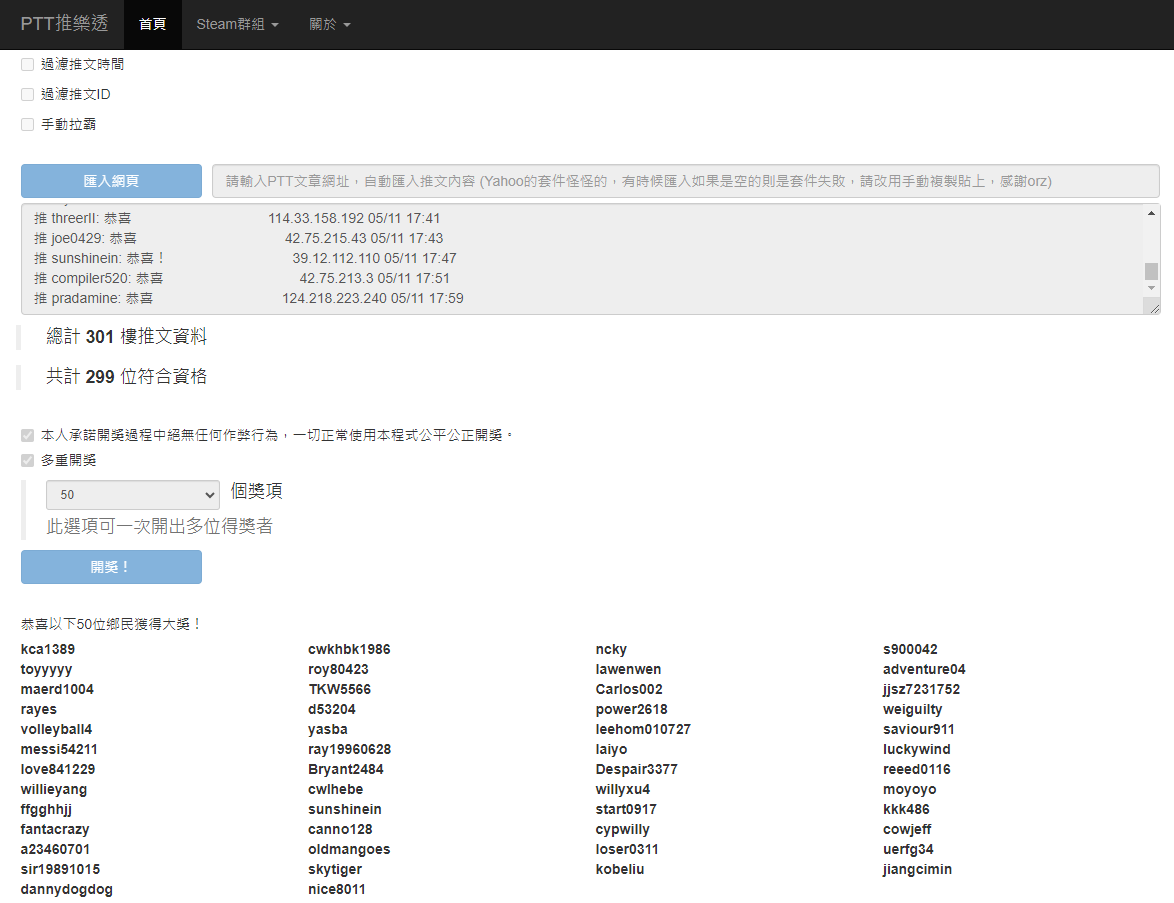Click the 匯入網頁 button
The image size is (1174, 903).
[112, 181]
